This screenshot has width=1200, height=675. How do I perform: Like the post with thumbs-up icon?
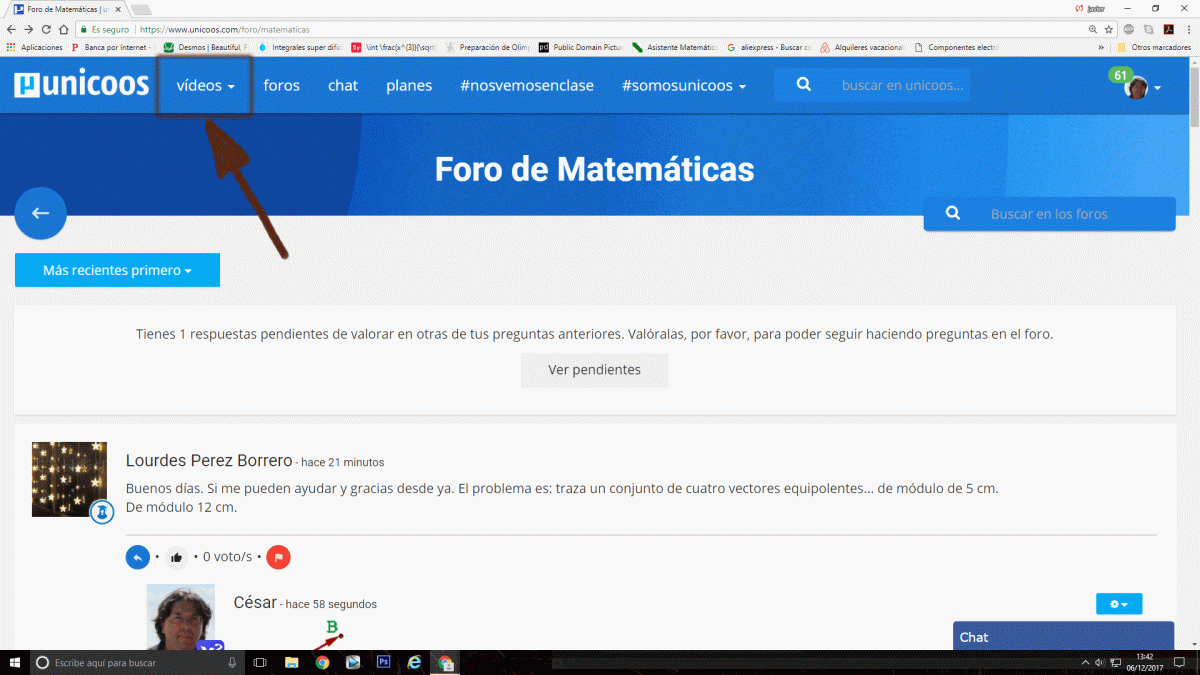[177, 557]
